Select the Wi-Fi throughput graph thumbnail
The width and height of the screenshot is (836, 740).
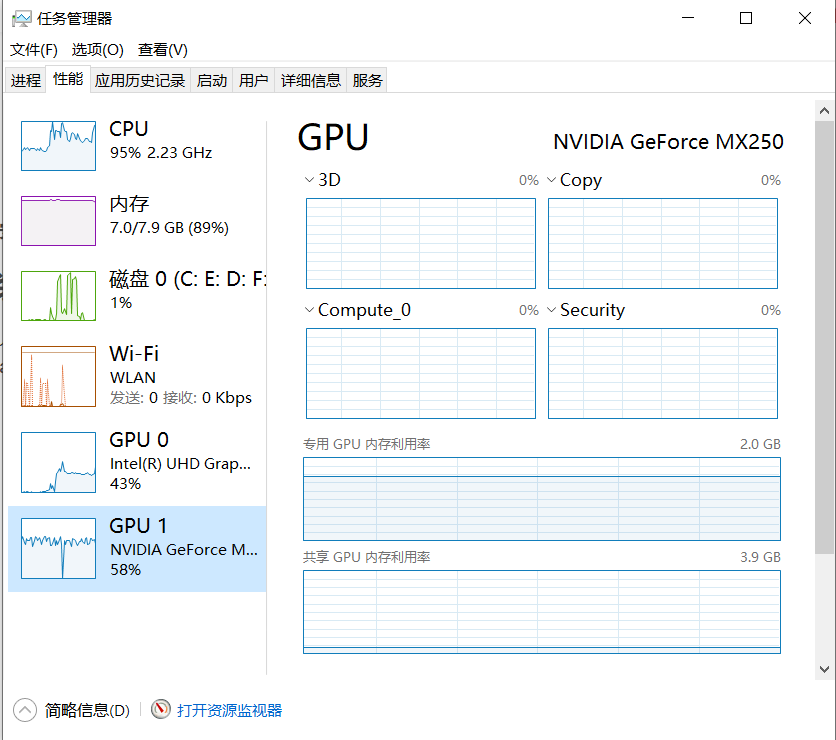click(x=59, y=376)
